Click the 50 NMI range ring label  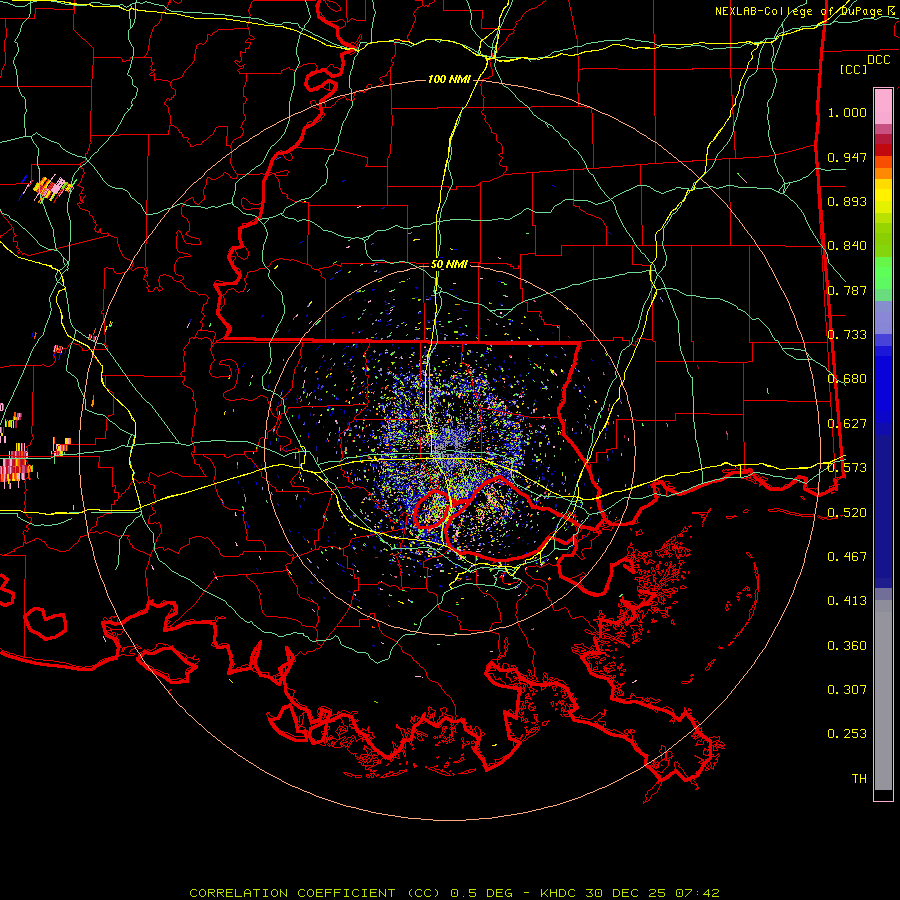[x=449, y=265]
